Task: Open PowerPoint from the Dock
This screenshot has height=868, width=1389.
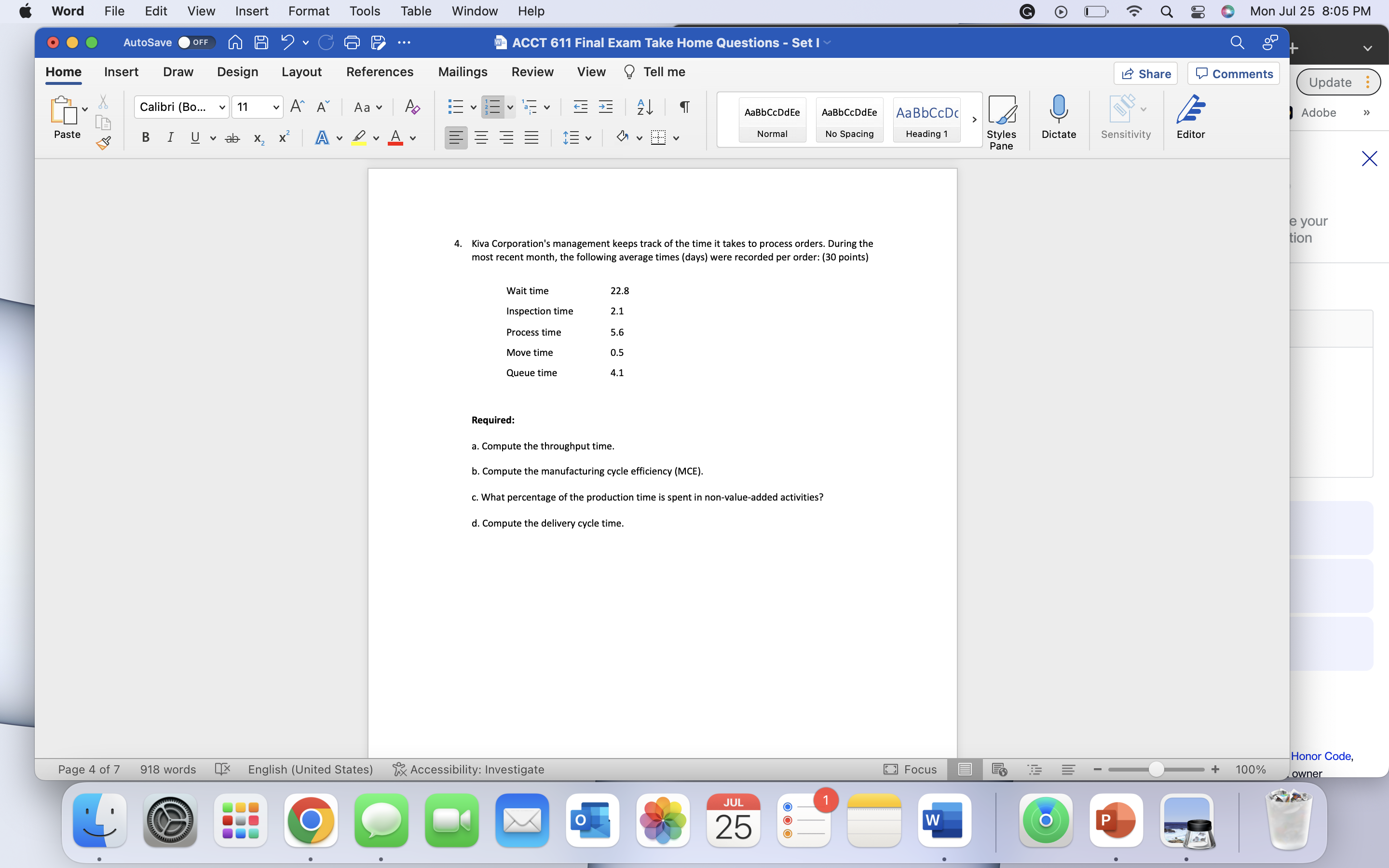Action: pyautogui.click(x=1116, y=821)
